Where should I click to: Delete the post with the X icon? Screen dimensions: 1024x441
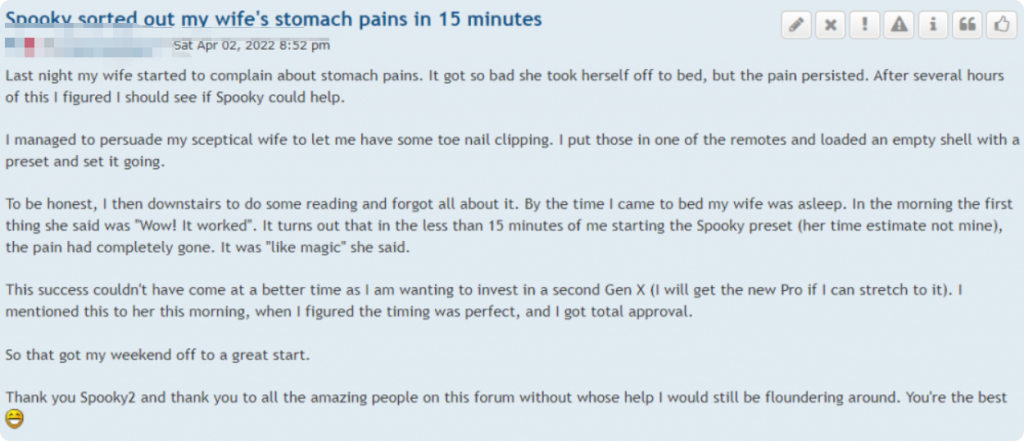pos(830,27)
